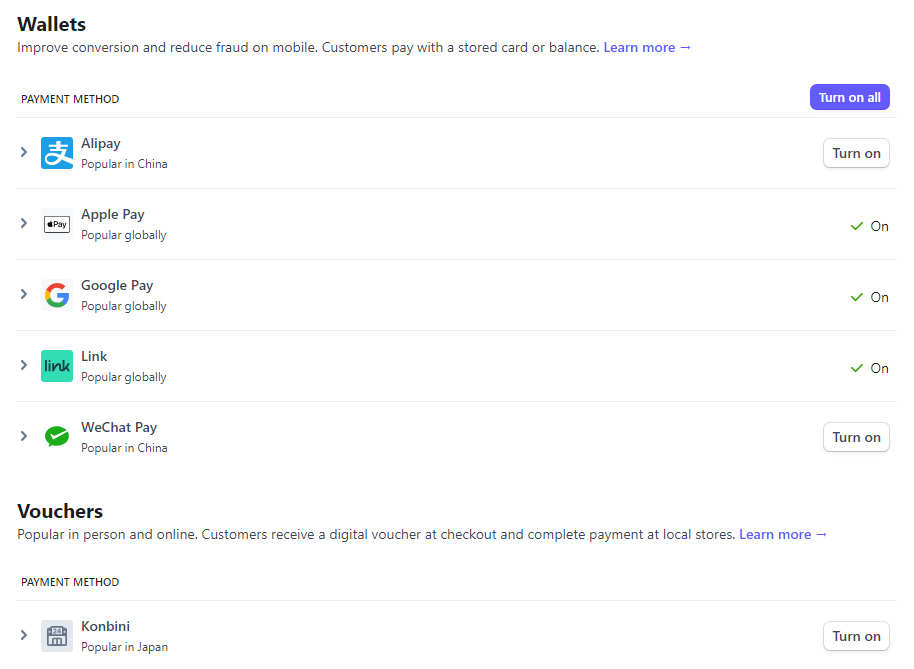The height and width of the screenshot is (669, 914).
Task: Click the WeChat Pay logo icon
Action: [57, 436]
